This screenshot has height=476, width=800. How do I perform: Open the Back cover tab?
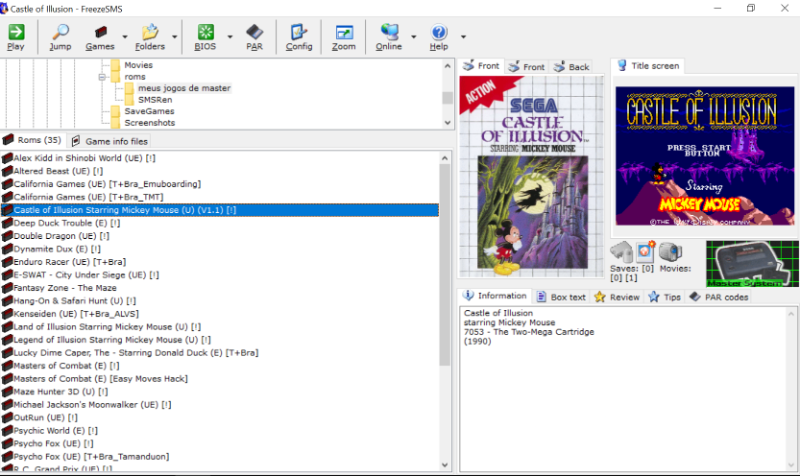click(572, 67)
